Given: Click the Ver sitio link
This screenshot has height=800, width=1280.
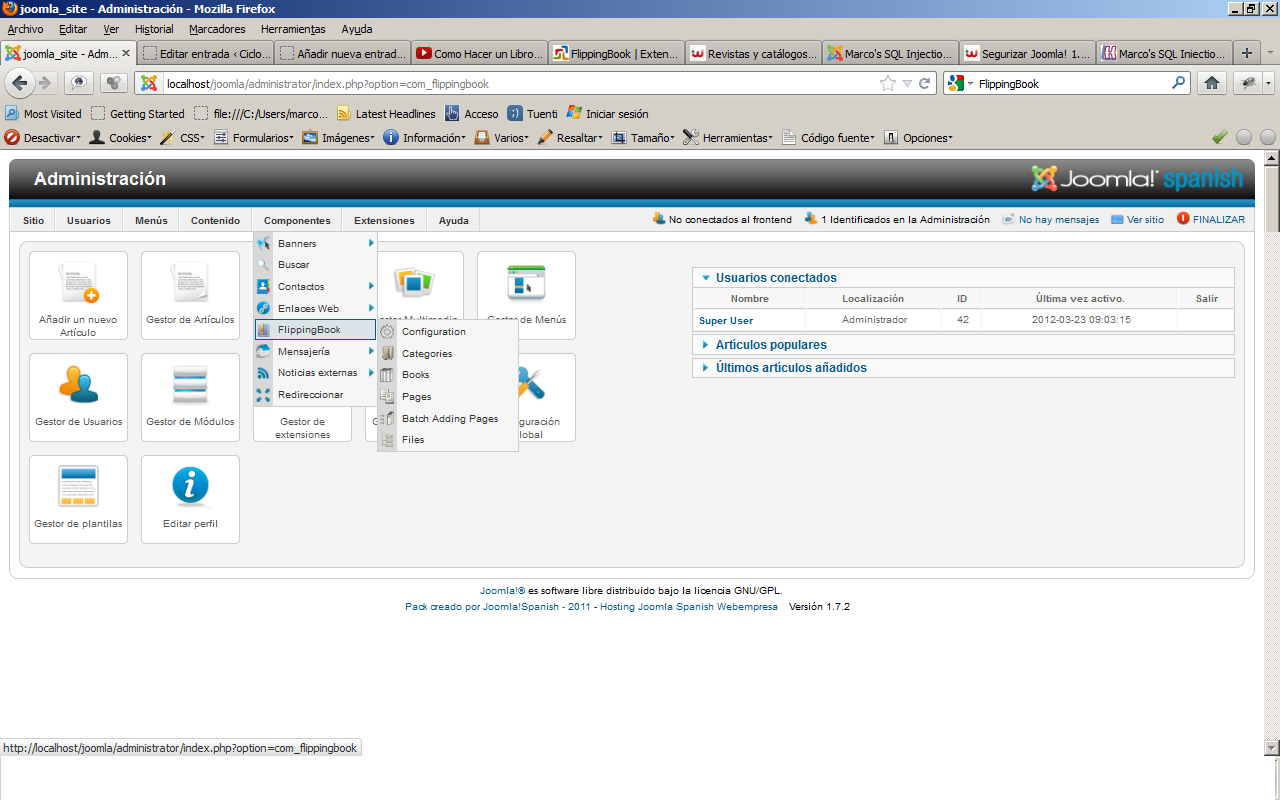Looking at the screenshot, I should pos(1144,220).
